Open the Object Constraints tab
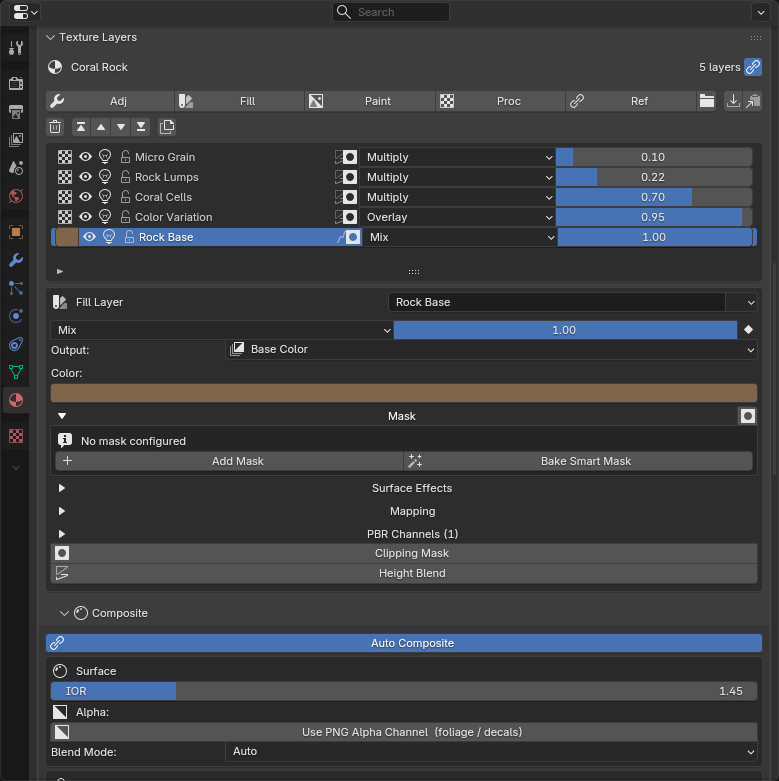 click(15, 344)
